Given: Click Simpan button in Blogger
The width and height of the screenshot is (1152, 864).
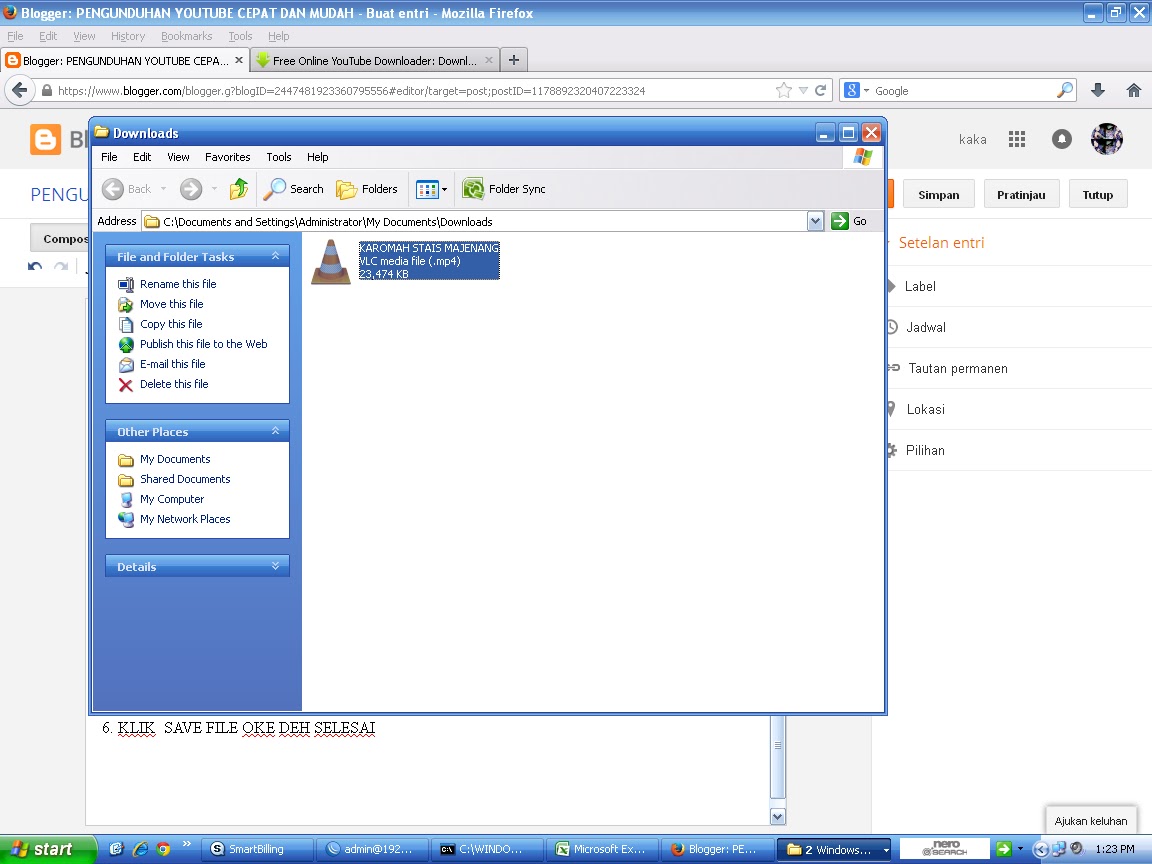Looking at the screenshot, I should click(938, 195).
